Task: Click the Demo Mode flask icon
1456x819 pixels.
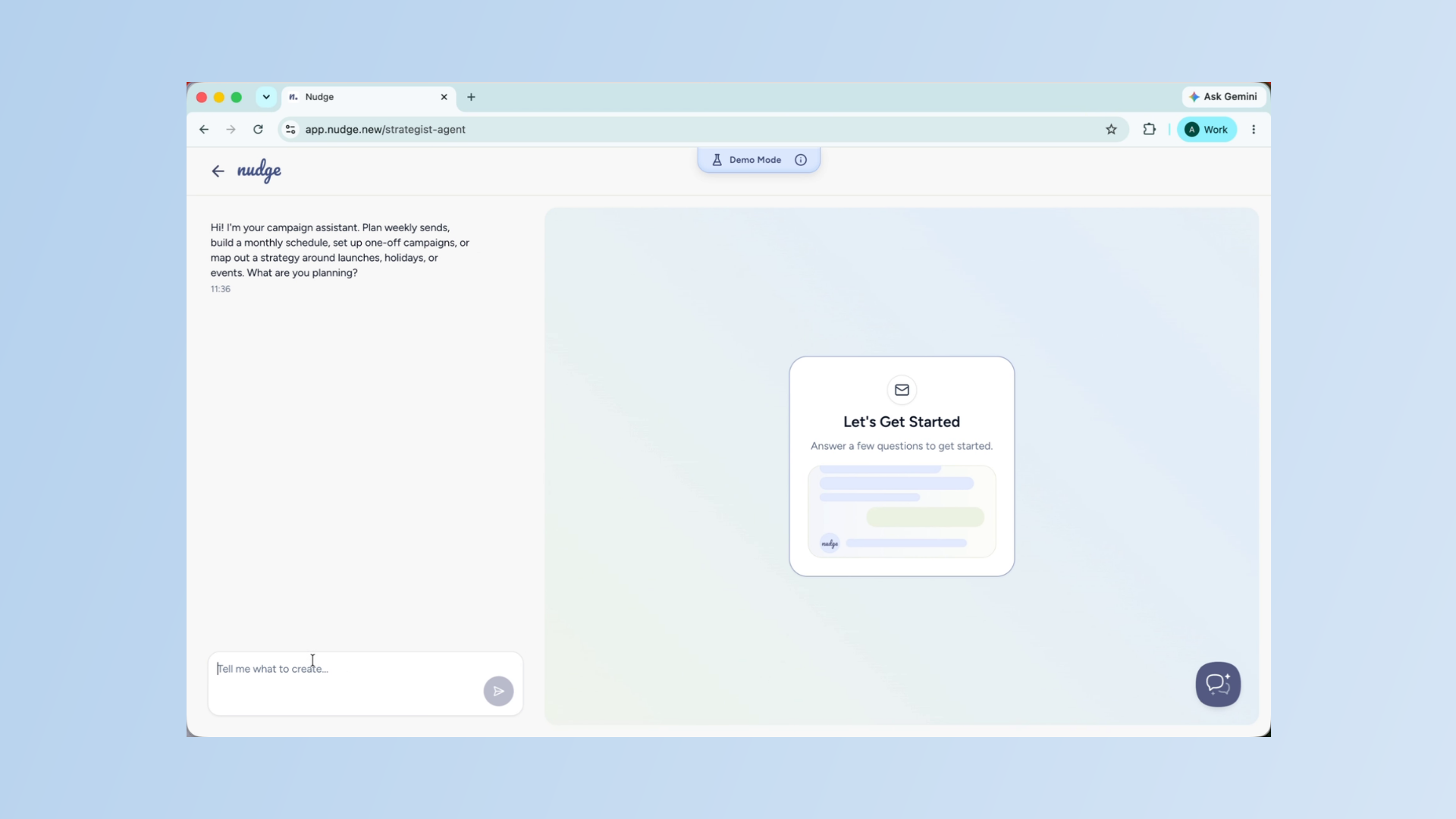Action: 717,160
